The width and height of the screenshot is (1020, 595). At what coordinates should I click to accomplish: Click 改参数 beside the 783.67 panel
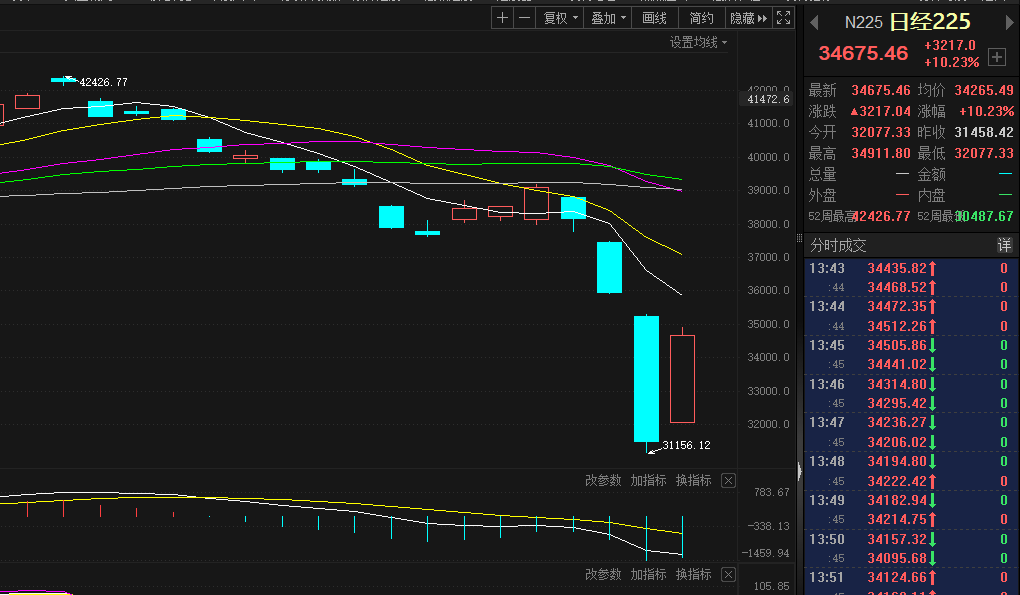[603, 481]
